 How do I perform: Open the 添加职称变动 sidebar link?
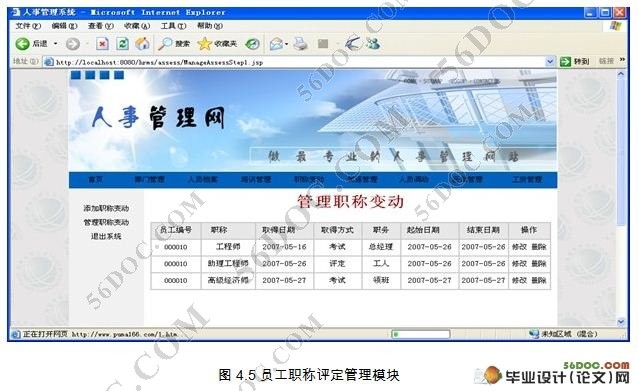click(x=106, y=208)
